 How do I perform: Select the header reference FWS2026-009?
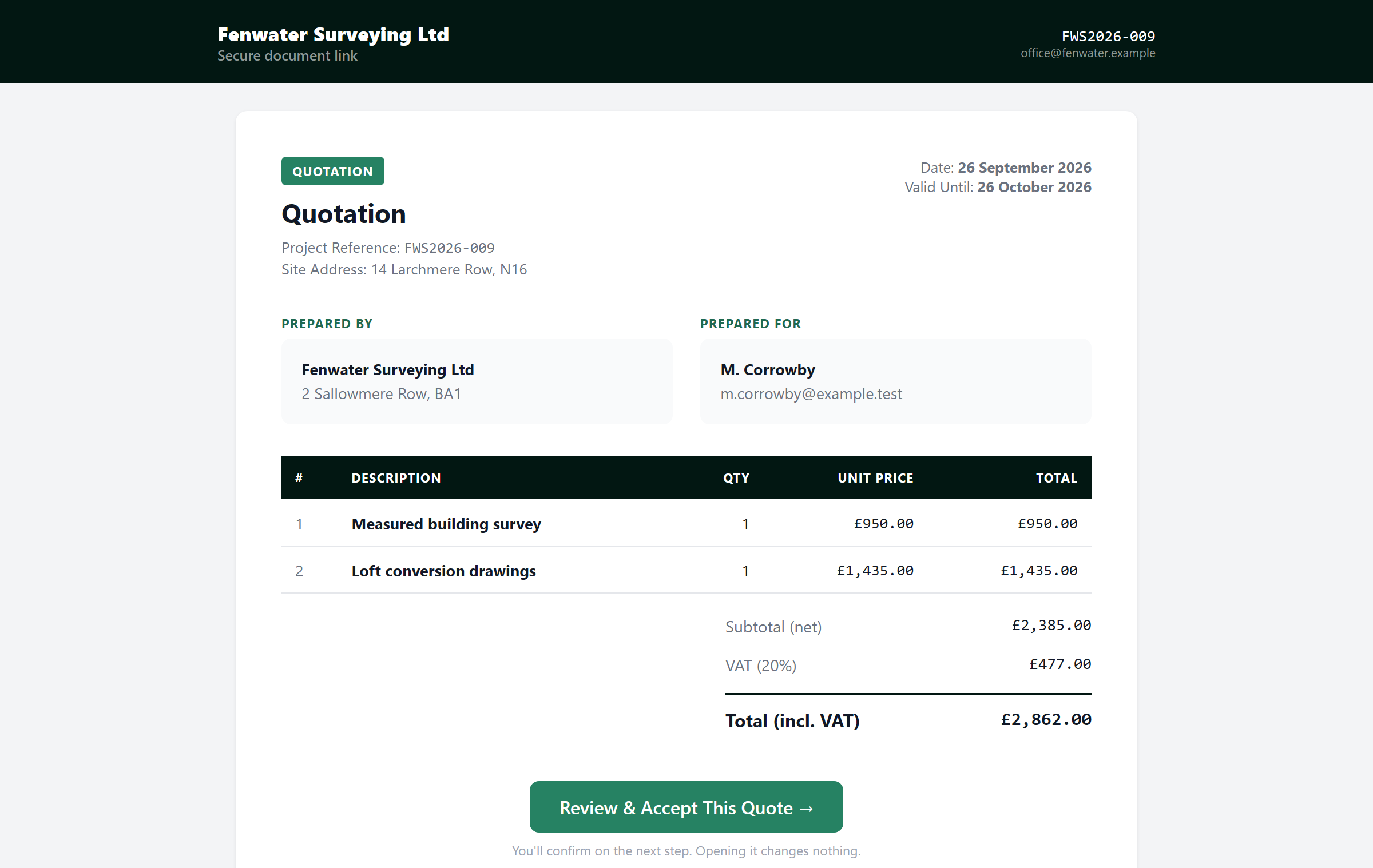pyautogui.click(x=1108, y=36)
